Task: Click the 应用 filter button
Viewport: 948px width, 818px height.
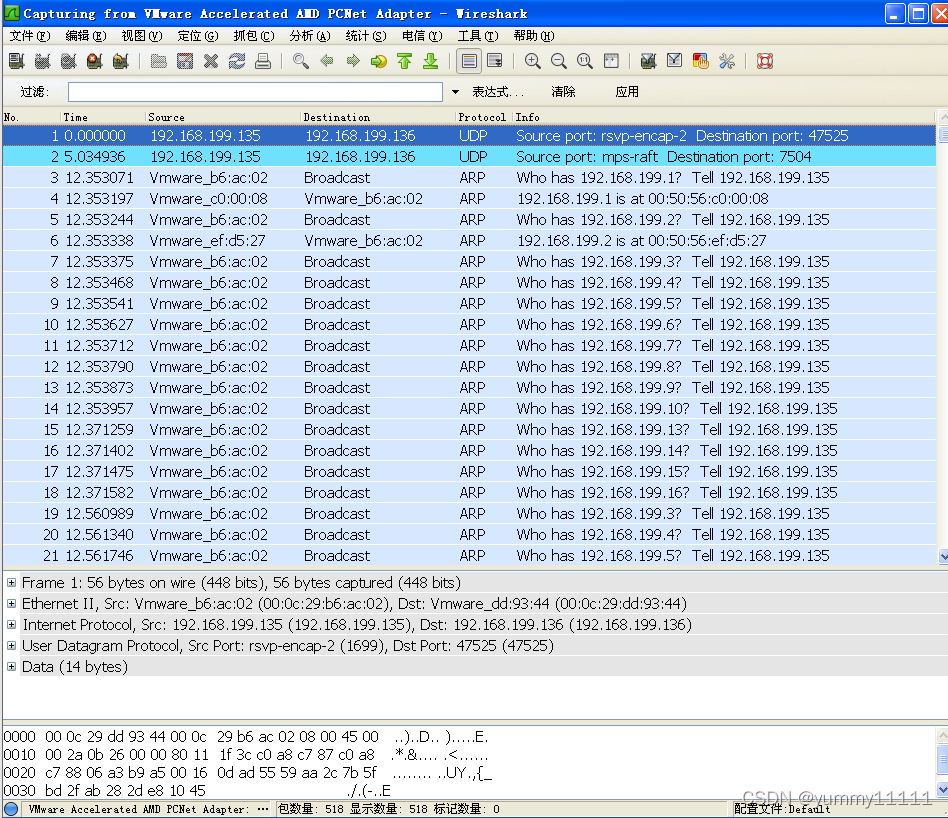Action: click(x=627, y=92)
